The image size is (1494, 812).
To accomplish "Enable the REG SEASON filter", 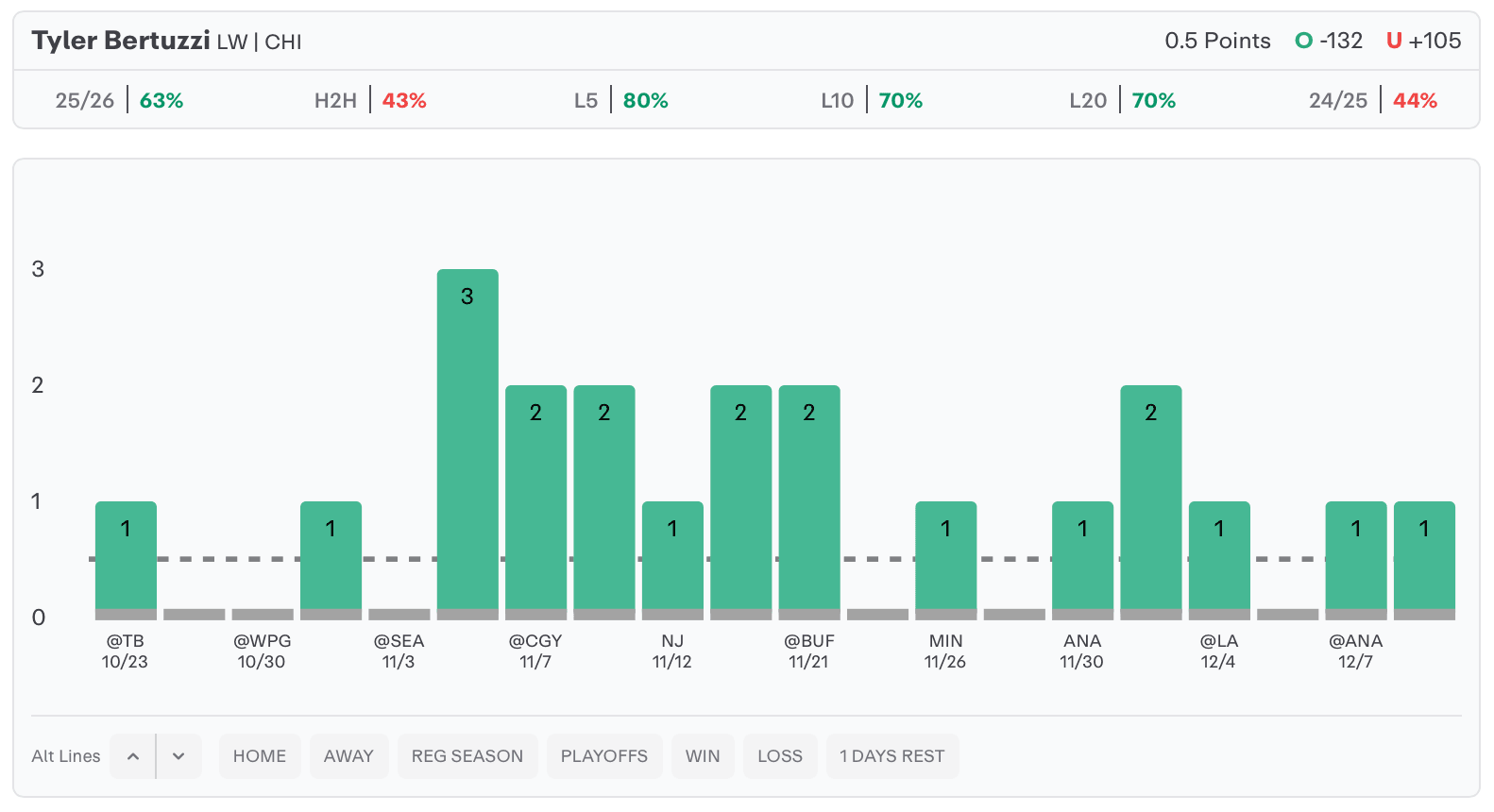I will (x=467, y=756).
